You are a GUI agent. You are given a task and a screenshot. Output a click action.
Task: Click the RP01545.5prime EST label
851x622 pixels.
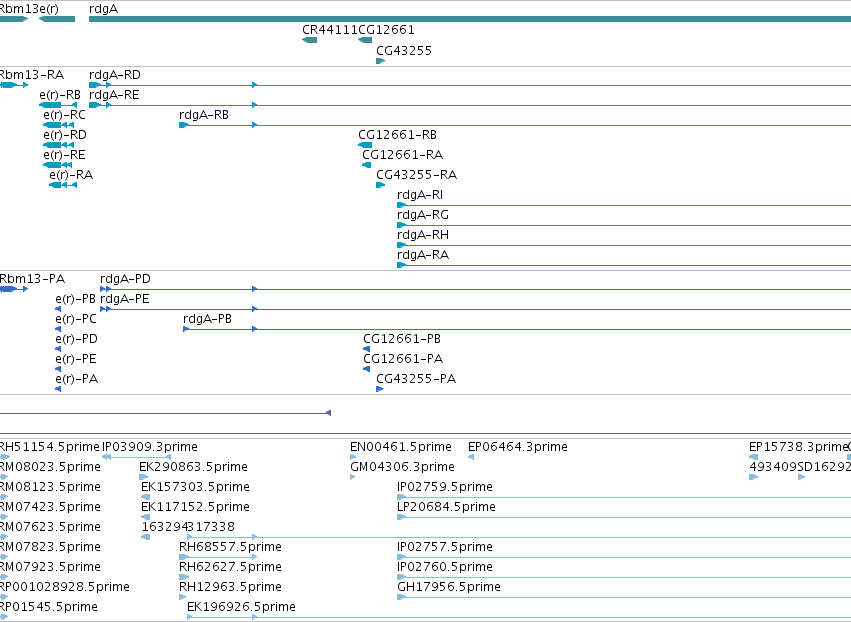49,607
